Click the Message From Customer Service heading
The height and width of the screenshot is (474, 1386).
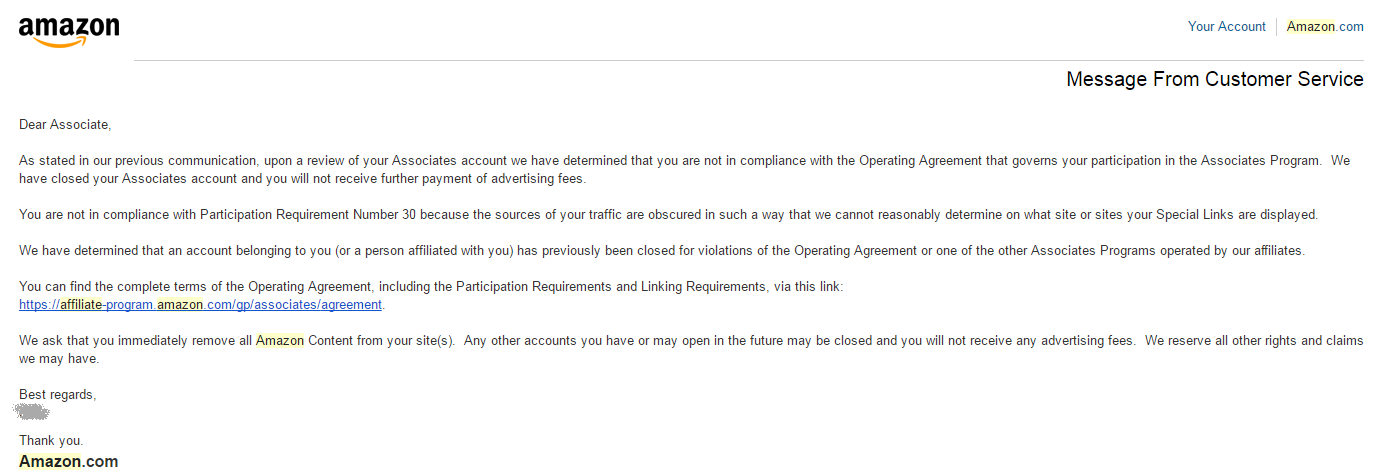click(x=1214, y=80)
